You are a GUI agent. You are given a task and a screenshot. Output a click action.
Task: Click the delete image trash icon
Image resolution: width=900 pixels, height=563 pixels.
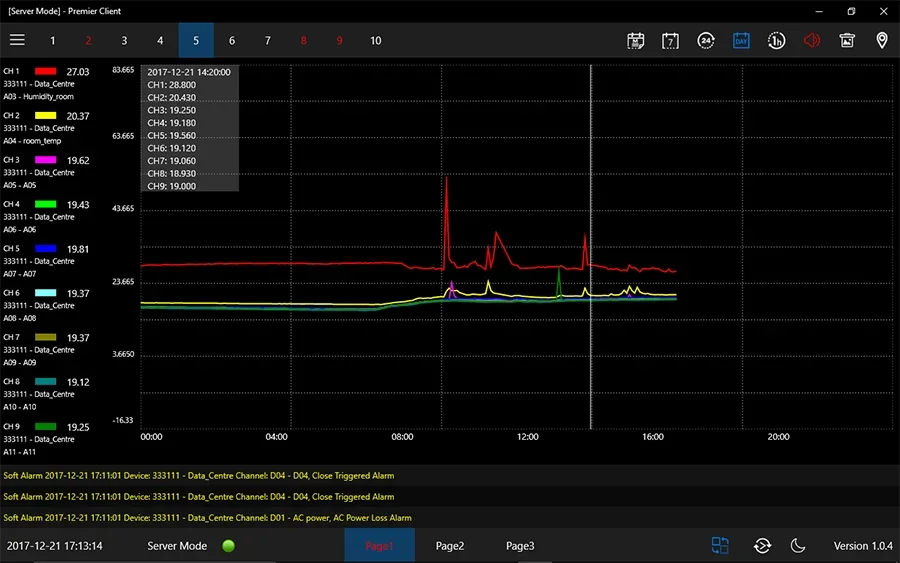tap(847, 41)
